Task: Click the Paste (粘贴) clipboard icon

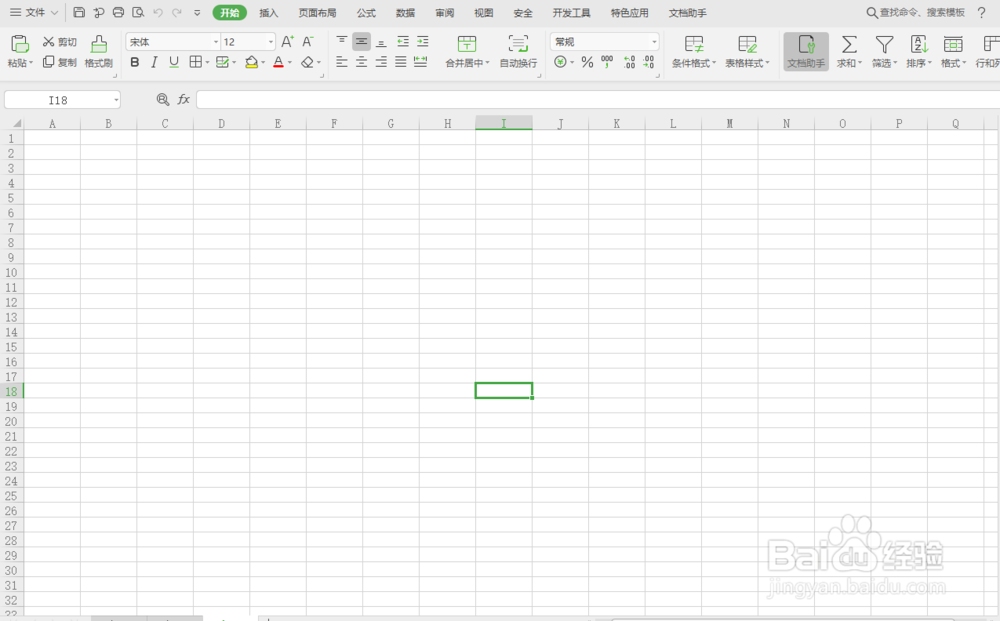Action: pyautogui.click(x=20, y=44)
